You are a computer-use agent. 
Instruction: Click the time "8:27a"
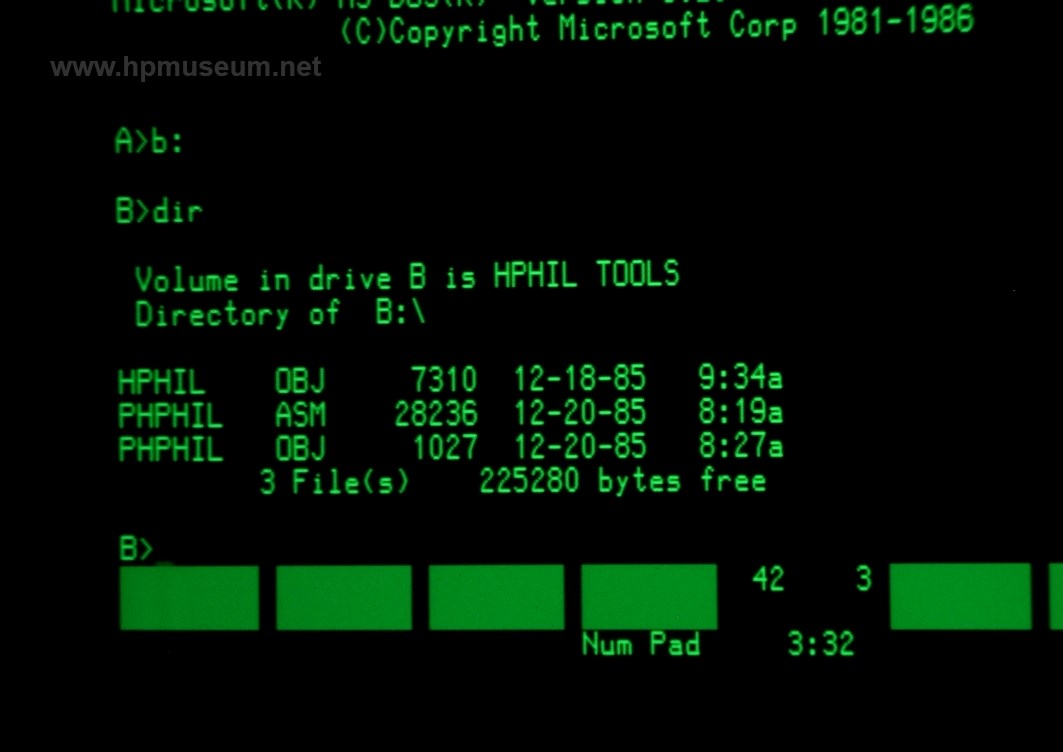click(740, 445)
